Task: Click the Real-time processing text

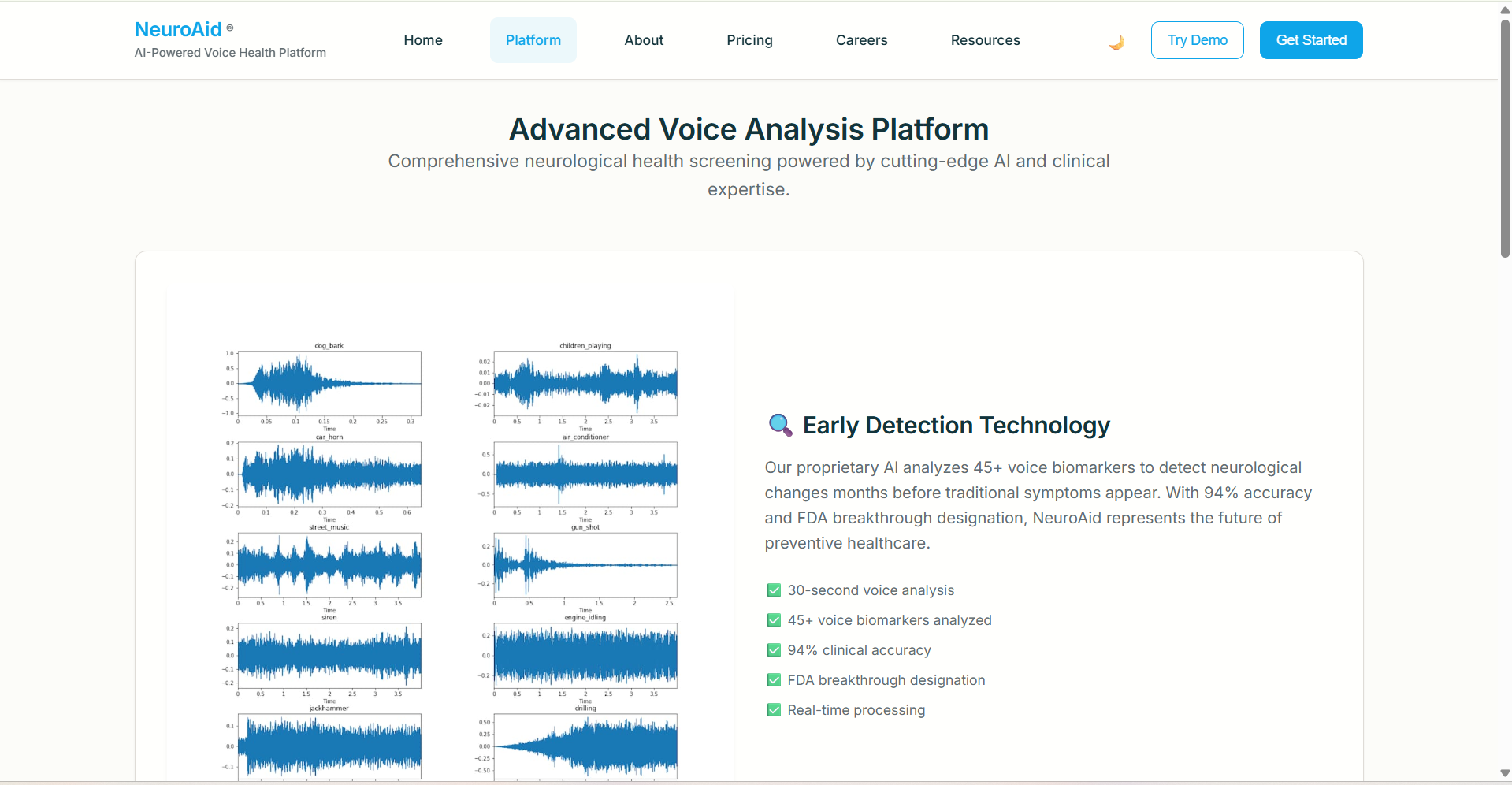Action: [x=856, y=710]
